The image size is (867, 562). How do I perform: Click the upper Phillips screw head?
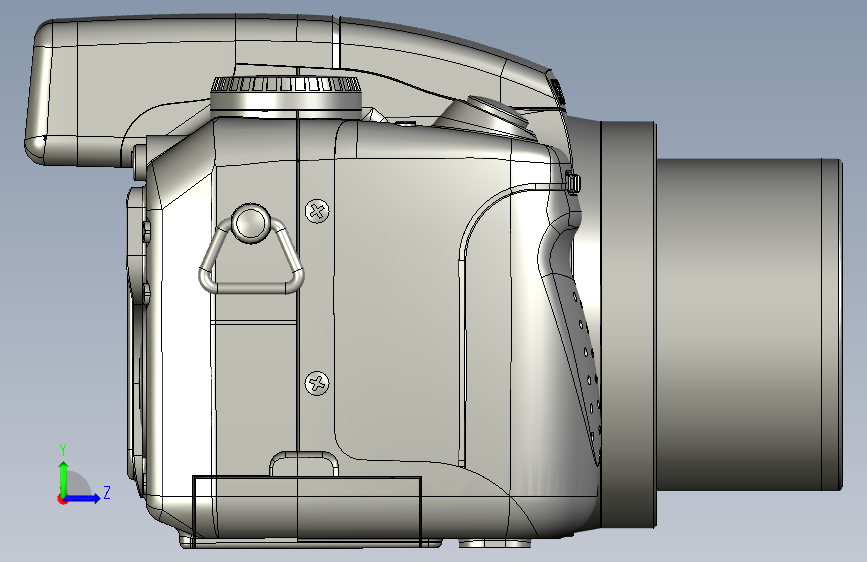tap(317, 211)
